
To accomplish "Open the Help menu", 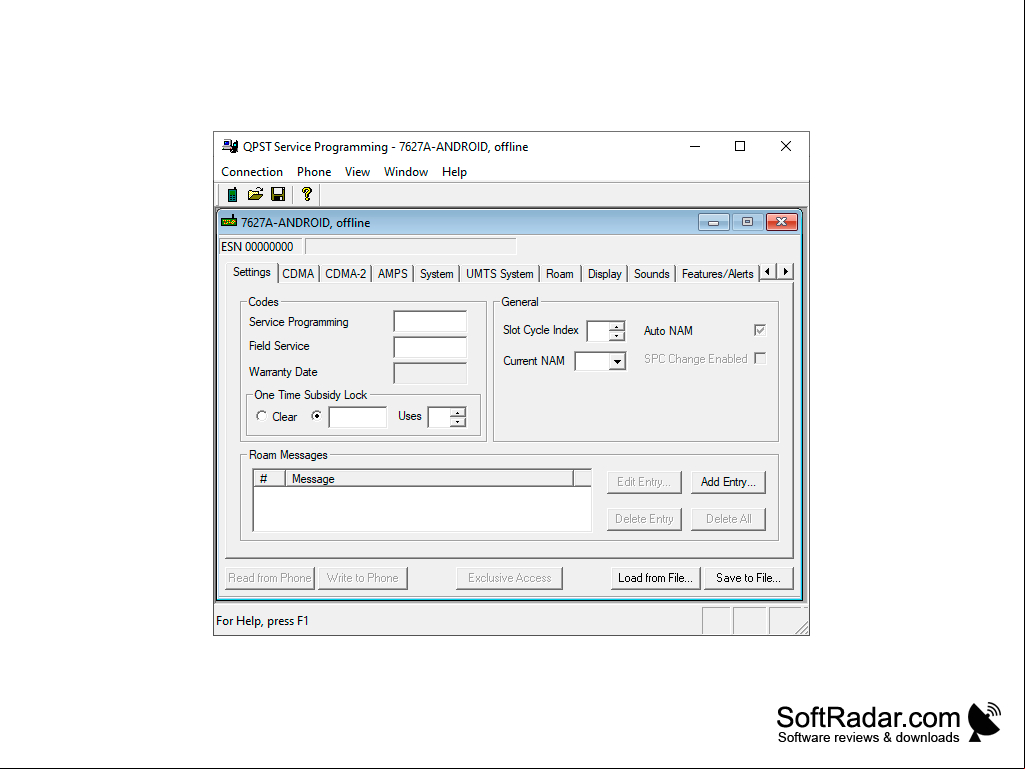I will click(454, 172).
